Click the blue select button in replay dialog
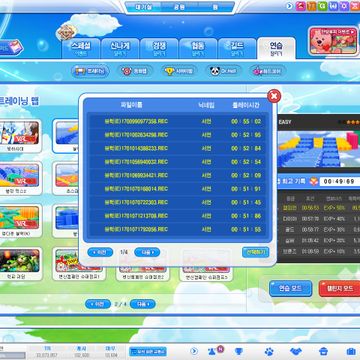Screen dimensions: 360x360 pyautogui.click(x=255, y=252)
